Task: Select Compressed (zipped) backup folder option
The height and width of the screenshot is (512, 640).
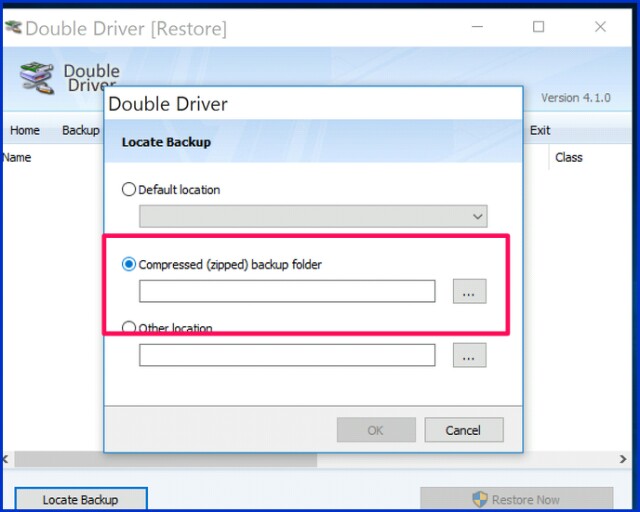Action: click(129, 264)
